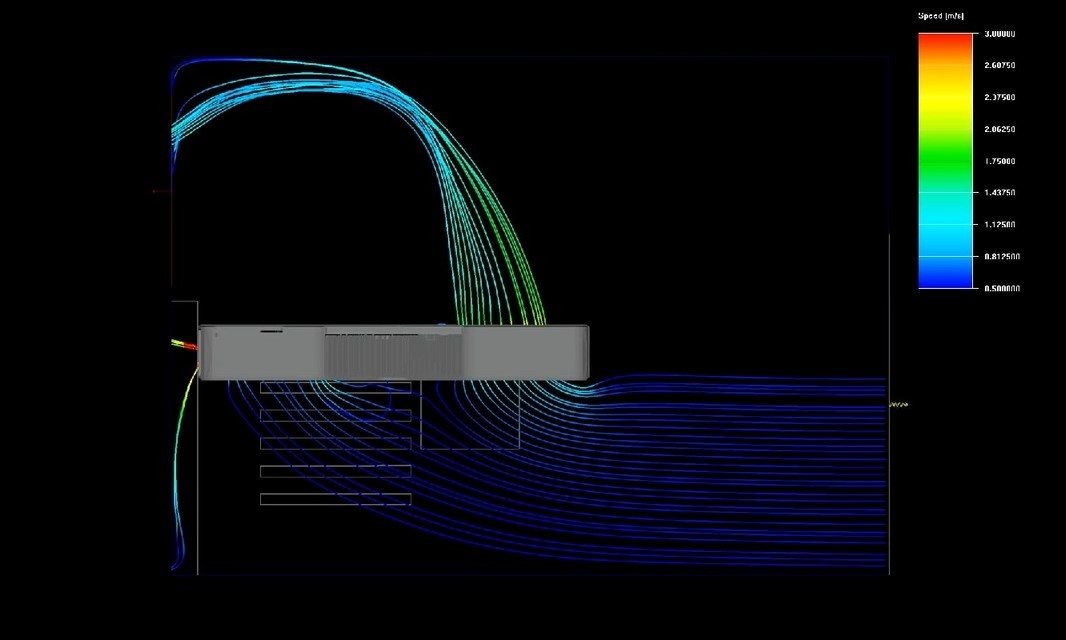Screen dimensions: 1066x640
Task: Click the rainbow speed color scale bar
Action: 945,161
